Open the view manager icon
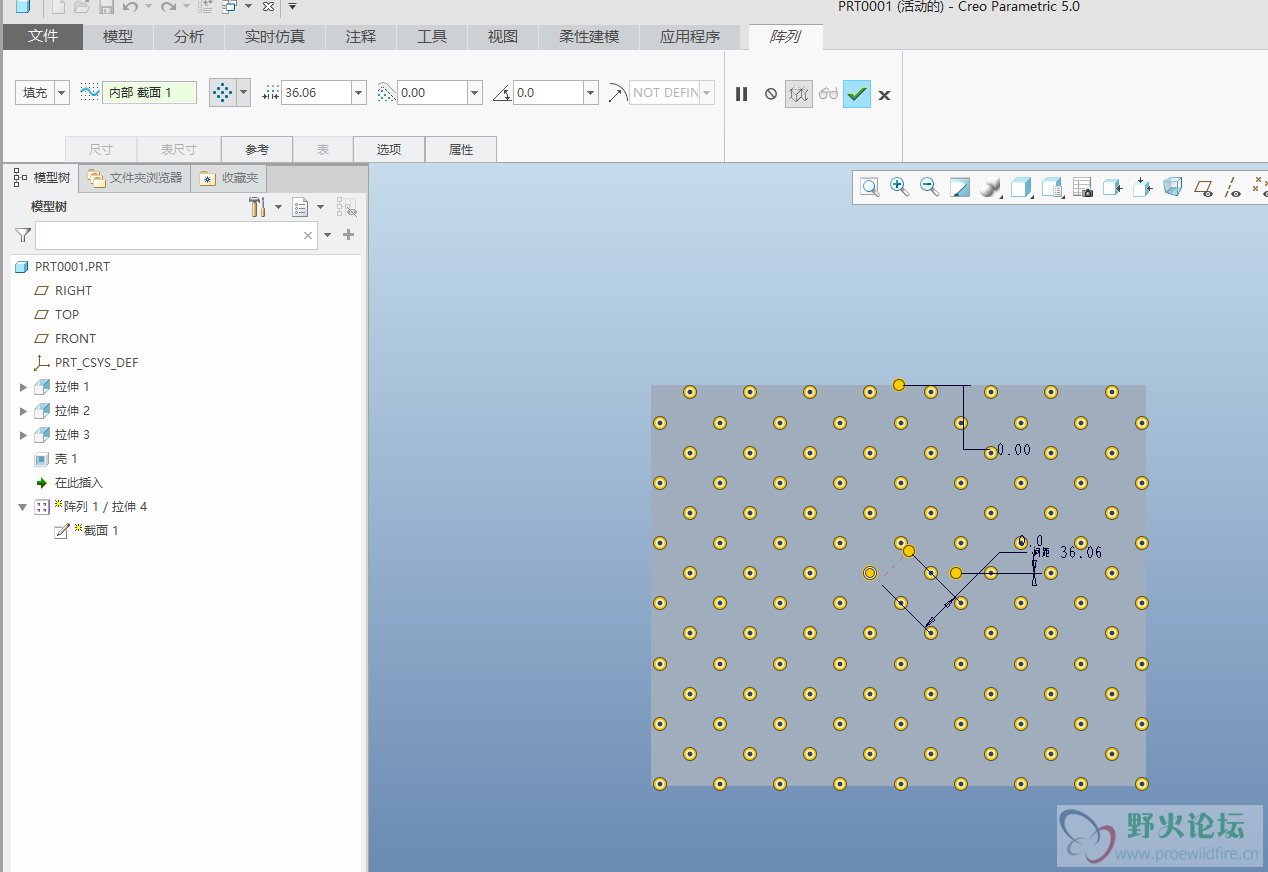Viewport: 1268px width, 872px height. click(x=1051, y=187)
